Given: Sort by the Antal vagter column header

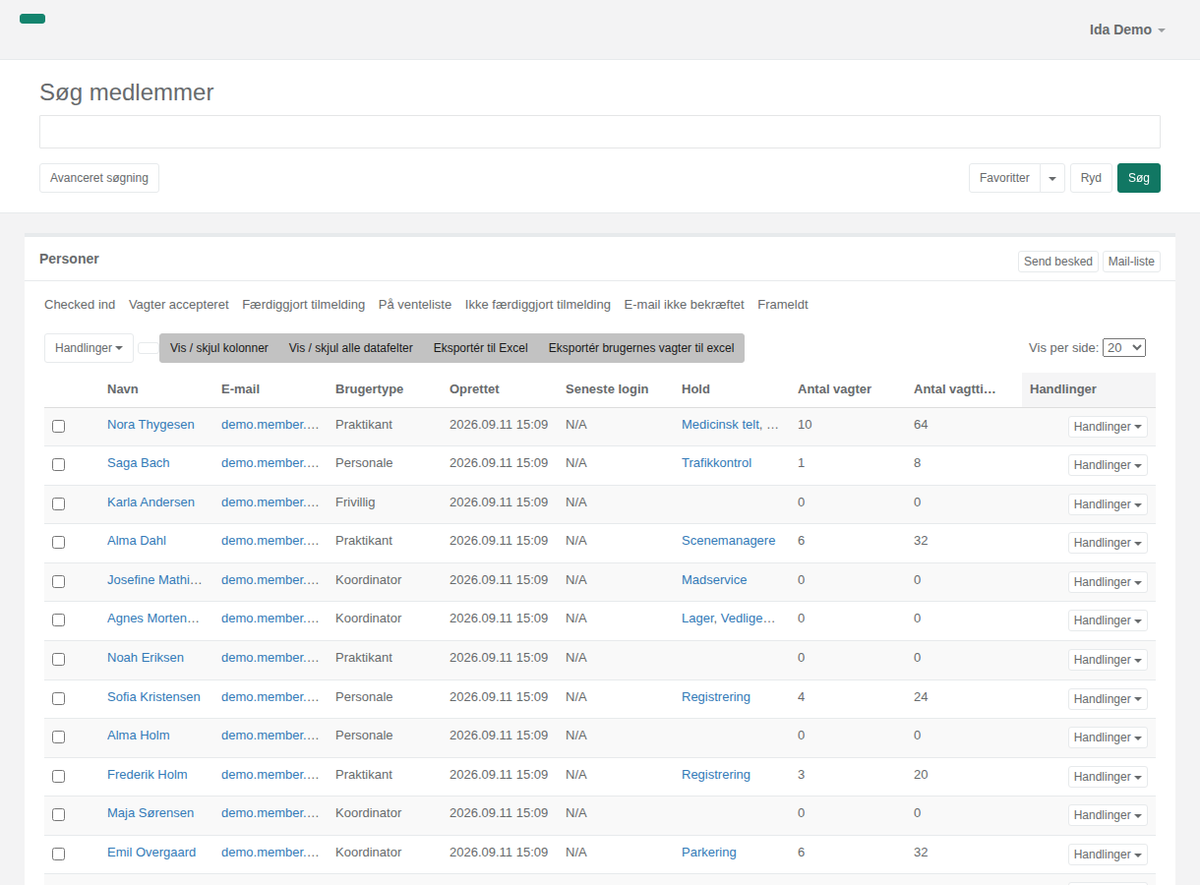Looking at the screenshot, I should pyautogui.click(x=834, y=389).
